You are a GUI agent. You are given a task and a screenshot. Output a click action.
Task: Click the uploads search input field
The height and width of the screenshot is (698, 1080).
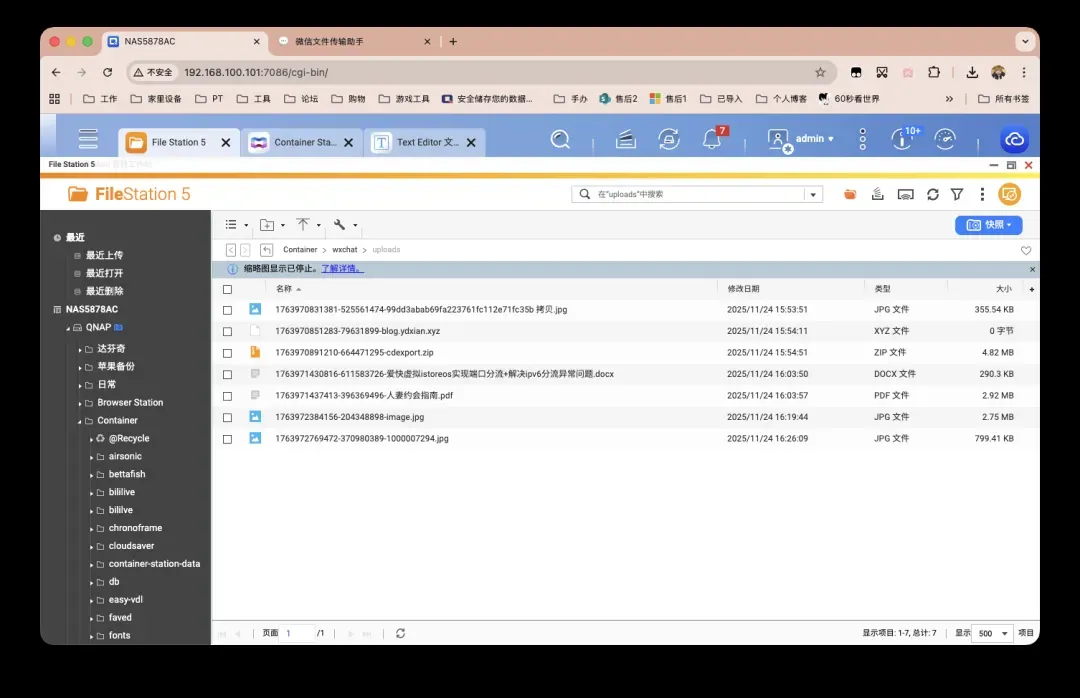pyautogui.click(x=698, y=194)
